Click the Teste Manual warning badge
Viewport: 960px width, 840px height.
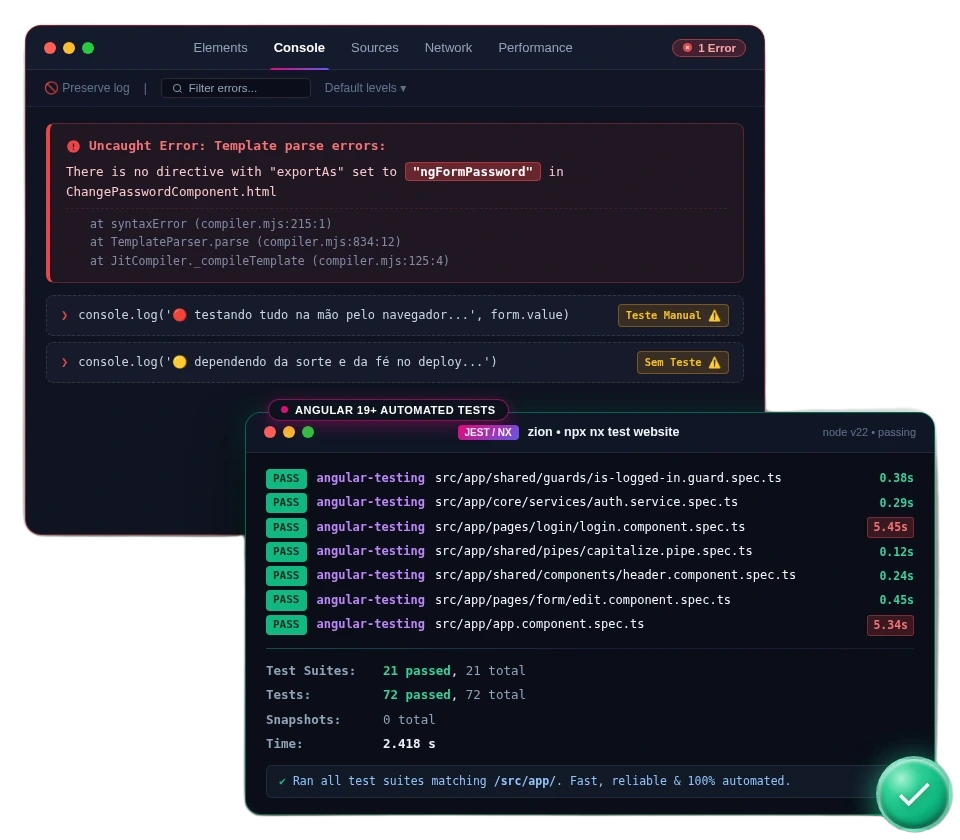(x=673, y=315)
